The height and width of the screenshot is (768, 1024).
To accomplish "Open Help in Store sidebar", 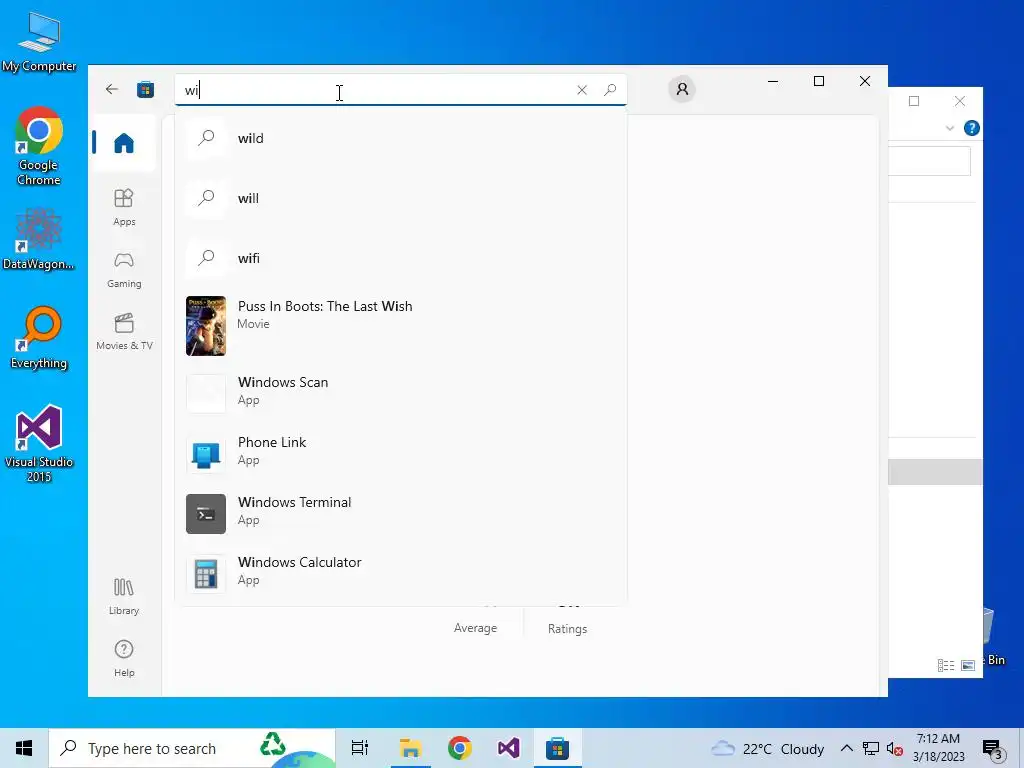I will coord(124,658).
